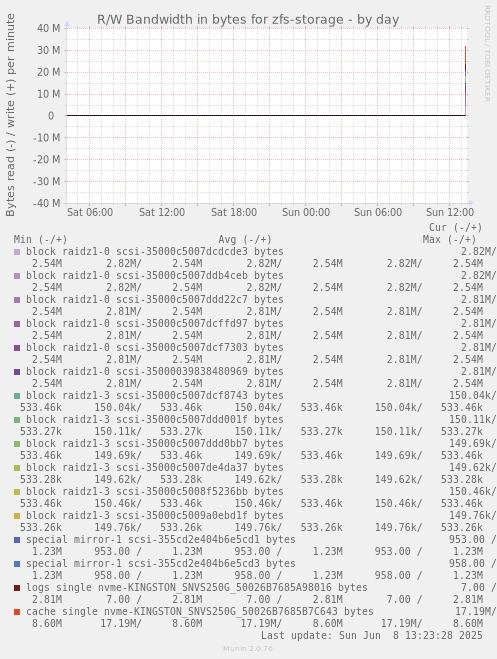Viewport: 497px width, 659px height.
Task: Click green swatch for scsi-35000c5007dcf8743
Action: pos(17,396)
